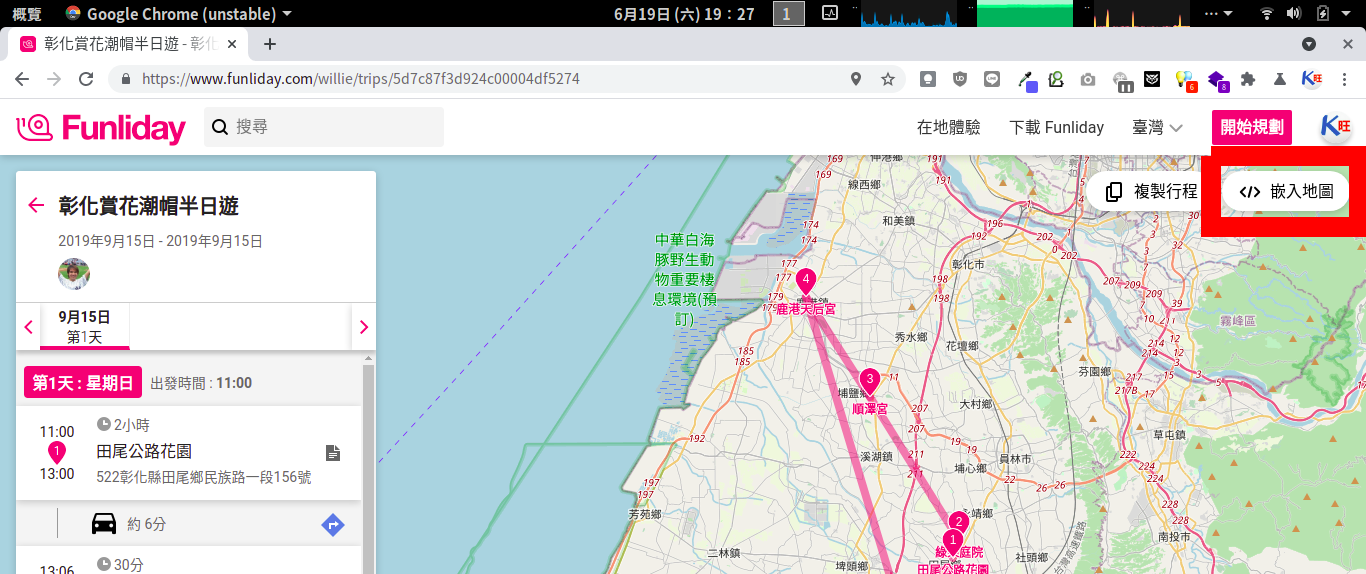This screenshot has height=574, width=1366.
Task: Show next day with right chevron
Action: pos(363,327)
